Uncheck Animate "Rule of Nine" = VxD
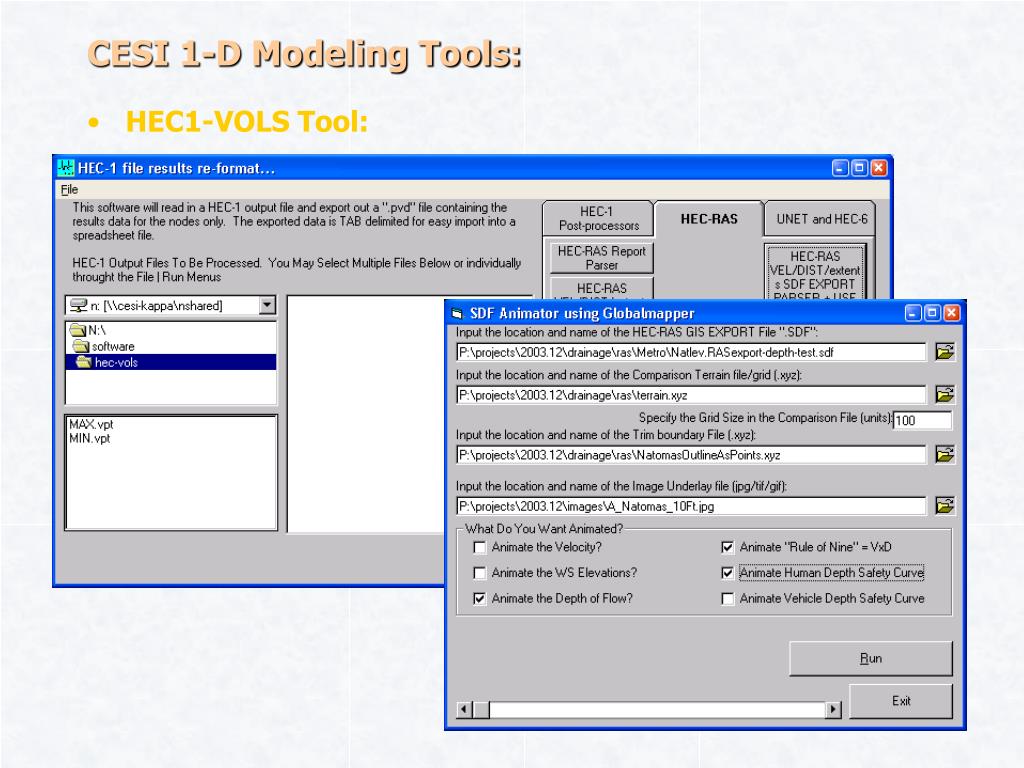 tap(728, 547)
